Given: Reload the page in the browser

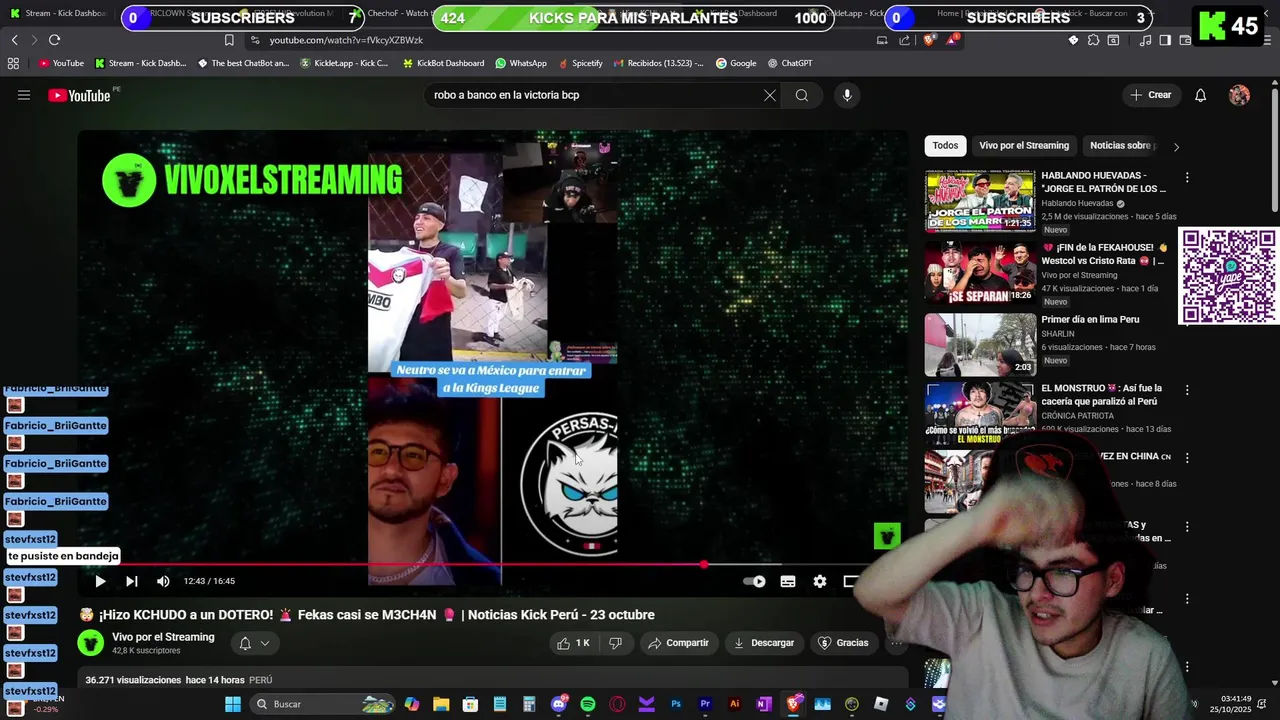Looking at the screenshot, I should (54, 40).
